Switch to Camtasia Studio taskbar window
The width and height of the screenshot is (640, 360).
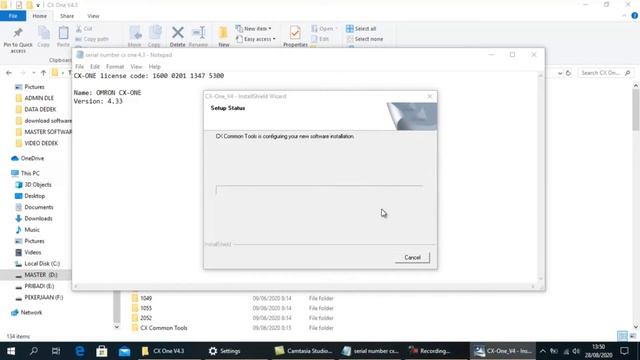[303, 351]
